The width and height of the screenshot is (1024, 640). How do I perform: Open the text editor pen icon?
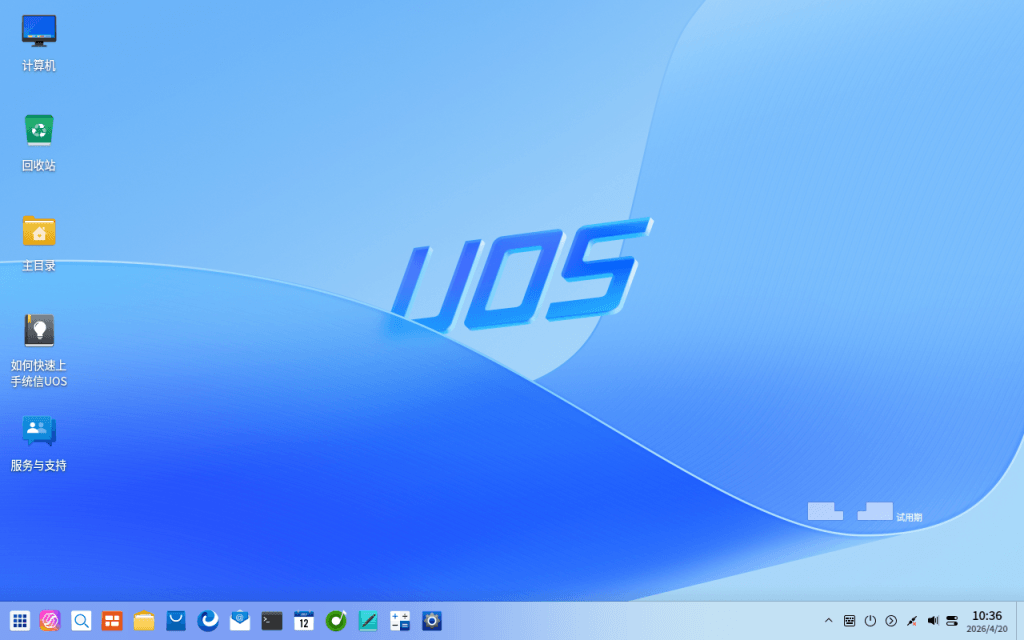[x=368, y=620]
